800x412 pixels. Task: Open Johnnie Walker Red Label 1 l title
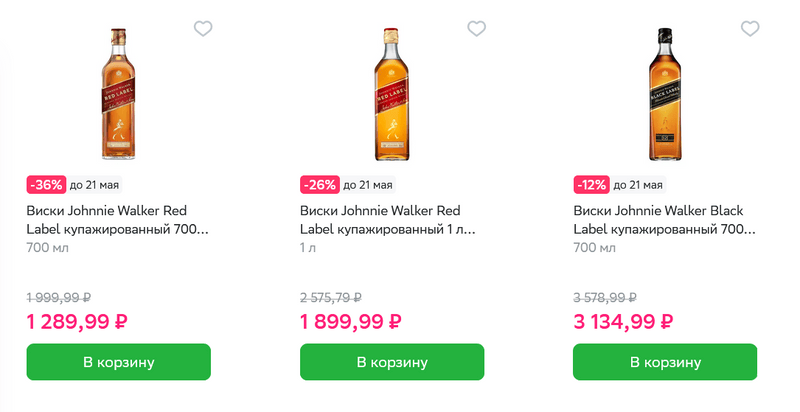click(388, 220)
